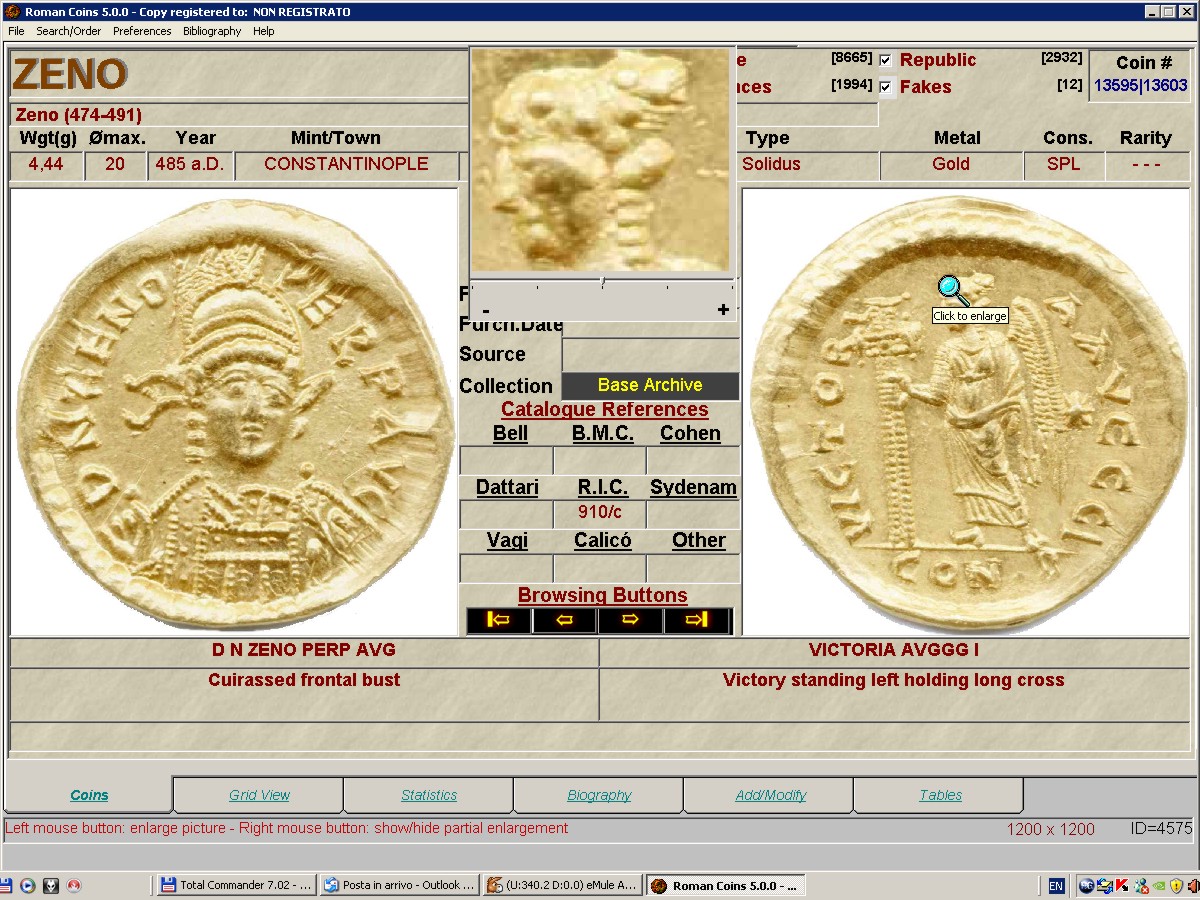
Task: Click the Collection field showing Base Archive
Action: [650, 385]
